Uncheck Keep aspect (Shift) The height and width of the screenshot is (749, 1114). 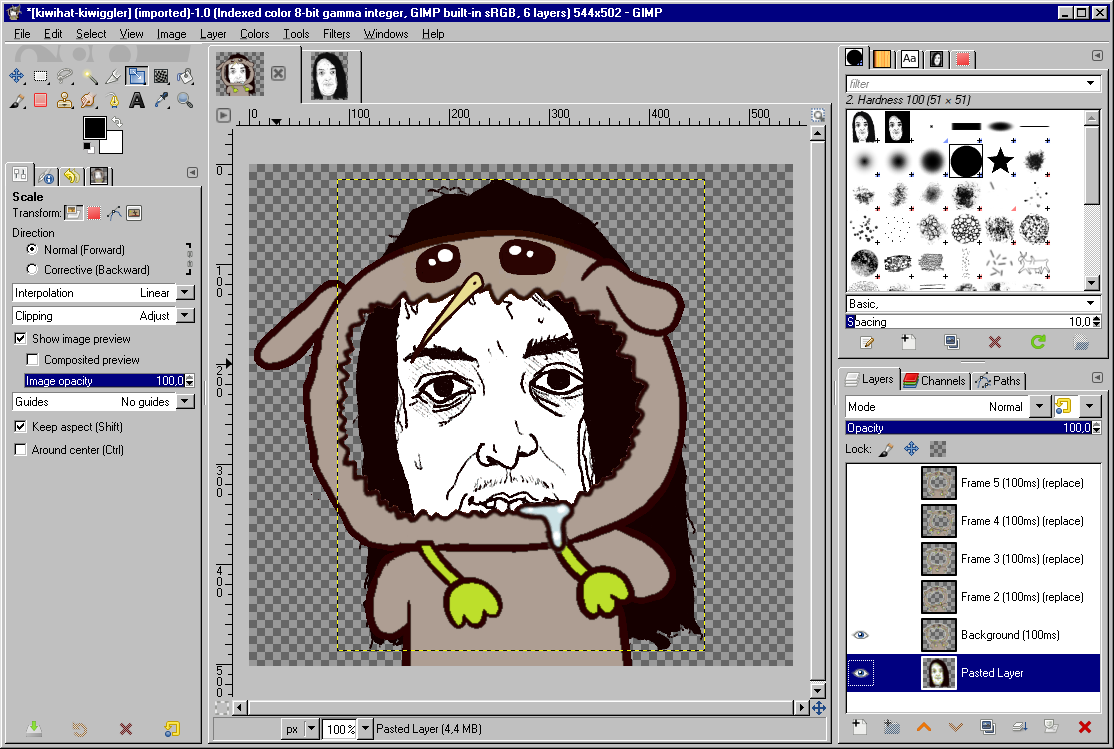point(21,426)
